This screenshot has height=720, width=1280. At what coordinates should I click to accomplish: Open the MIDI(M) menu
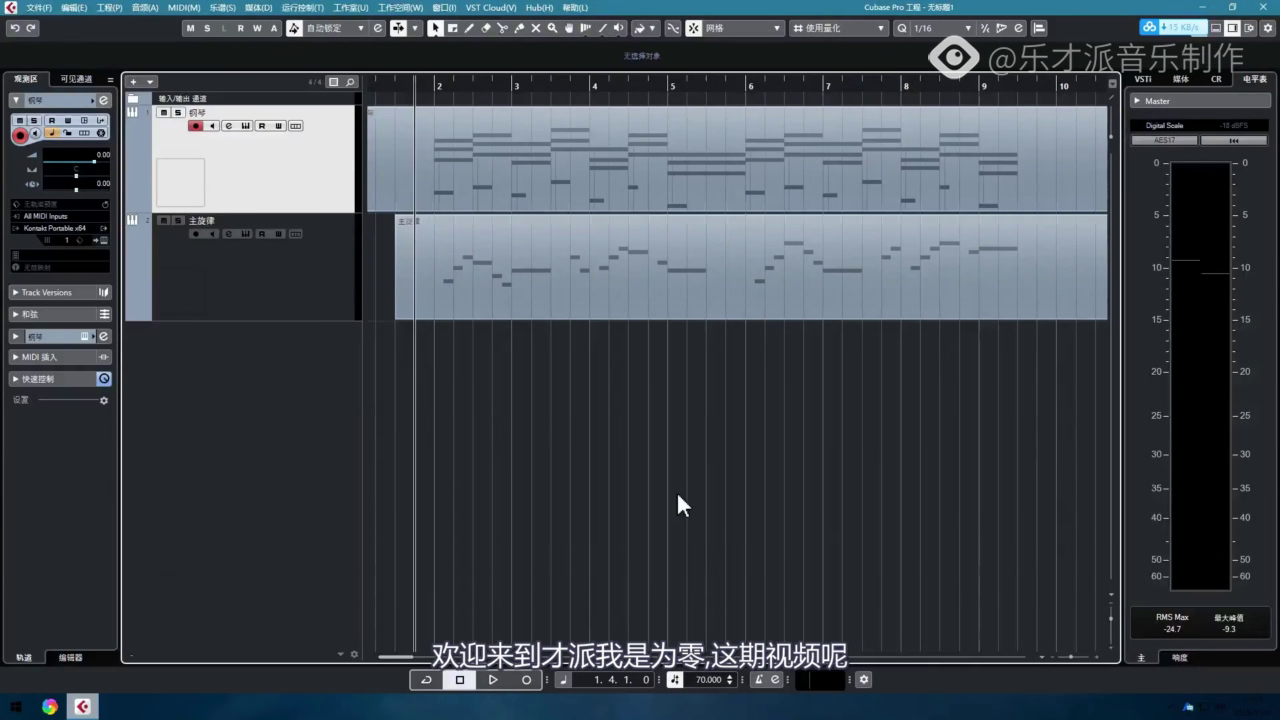click(184, 8)
